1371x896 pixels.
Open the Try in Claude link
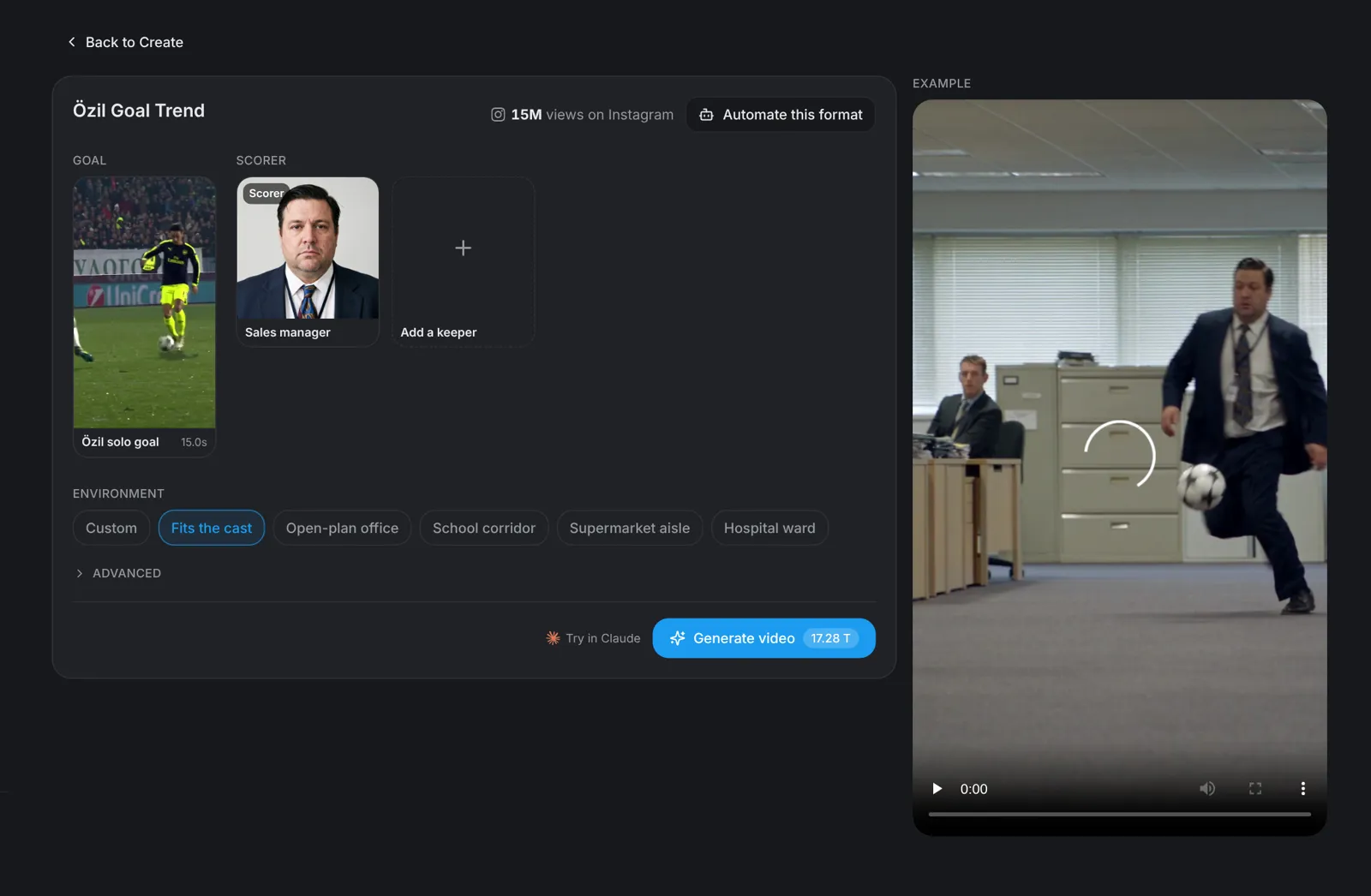pos(593,638)
